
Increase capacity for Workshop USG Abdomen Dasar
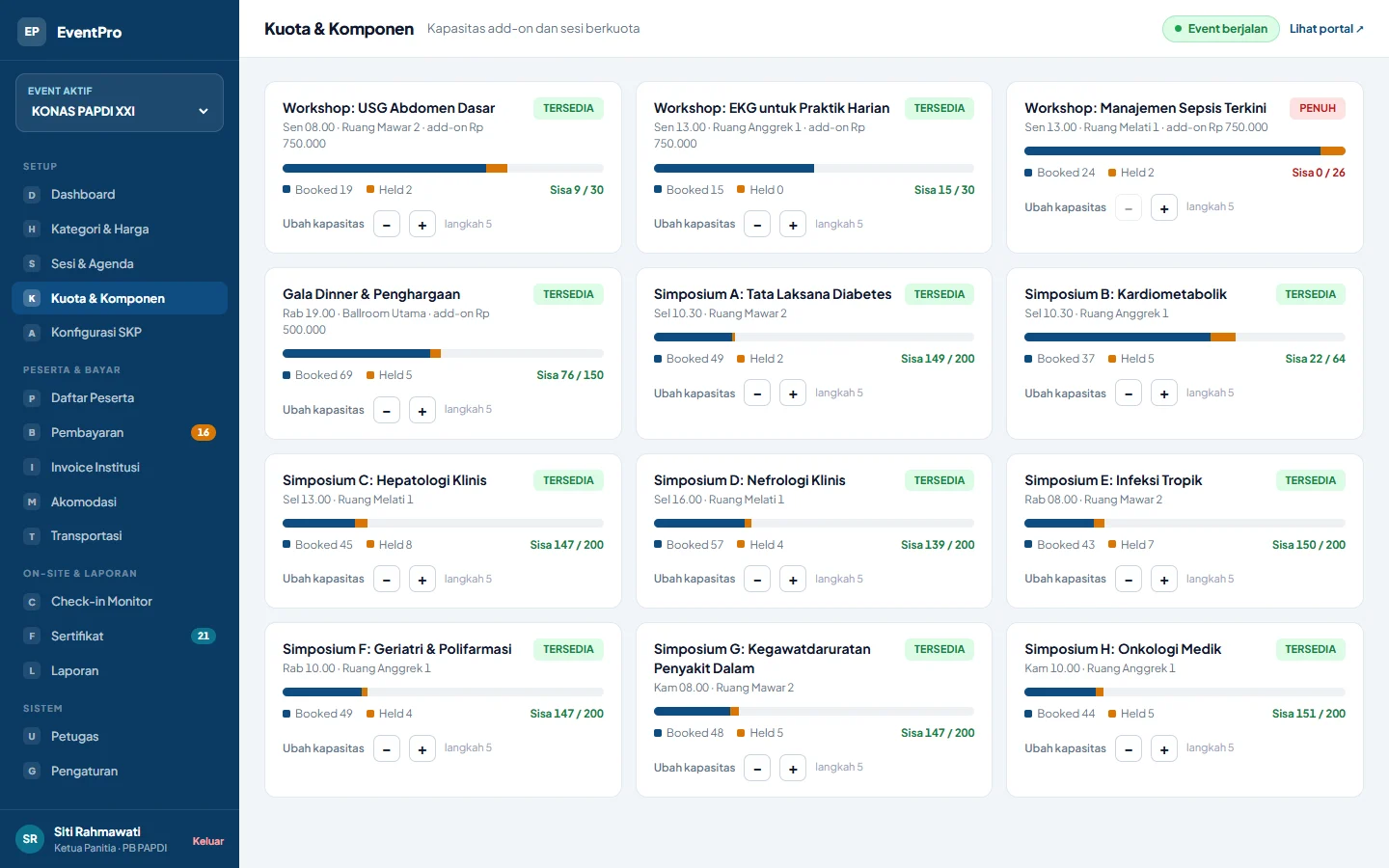(422, 225)
